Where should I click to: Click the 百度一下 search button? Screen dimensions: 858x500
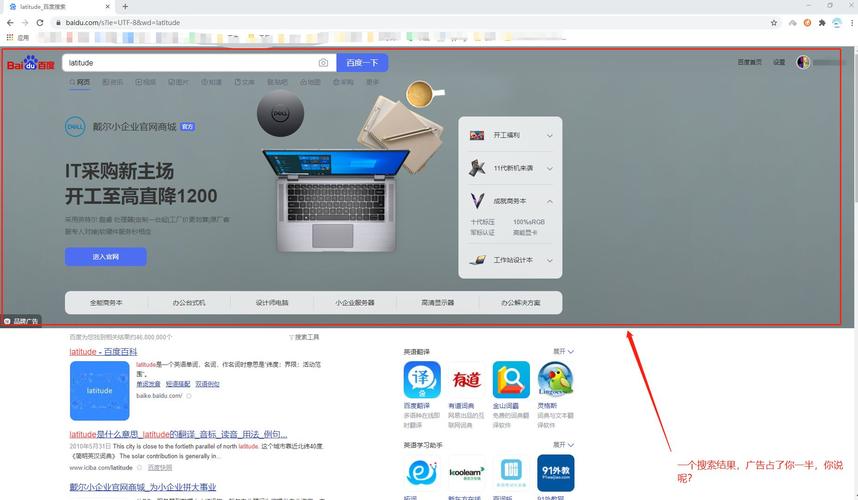362,63
